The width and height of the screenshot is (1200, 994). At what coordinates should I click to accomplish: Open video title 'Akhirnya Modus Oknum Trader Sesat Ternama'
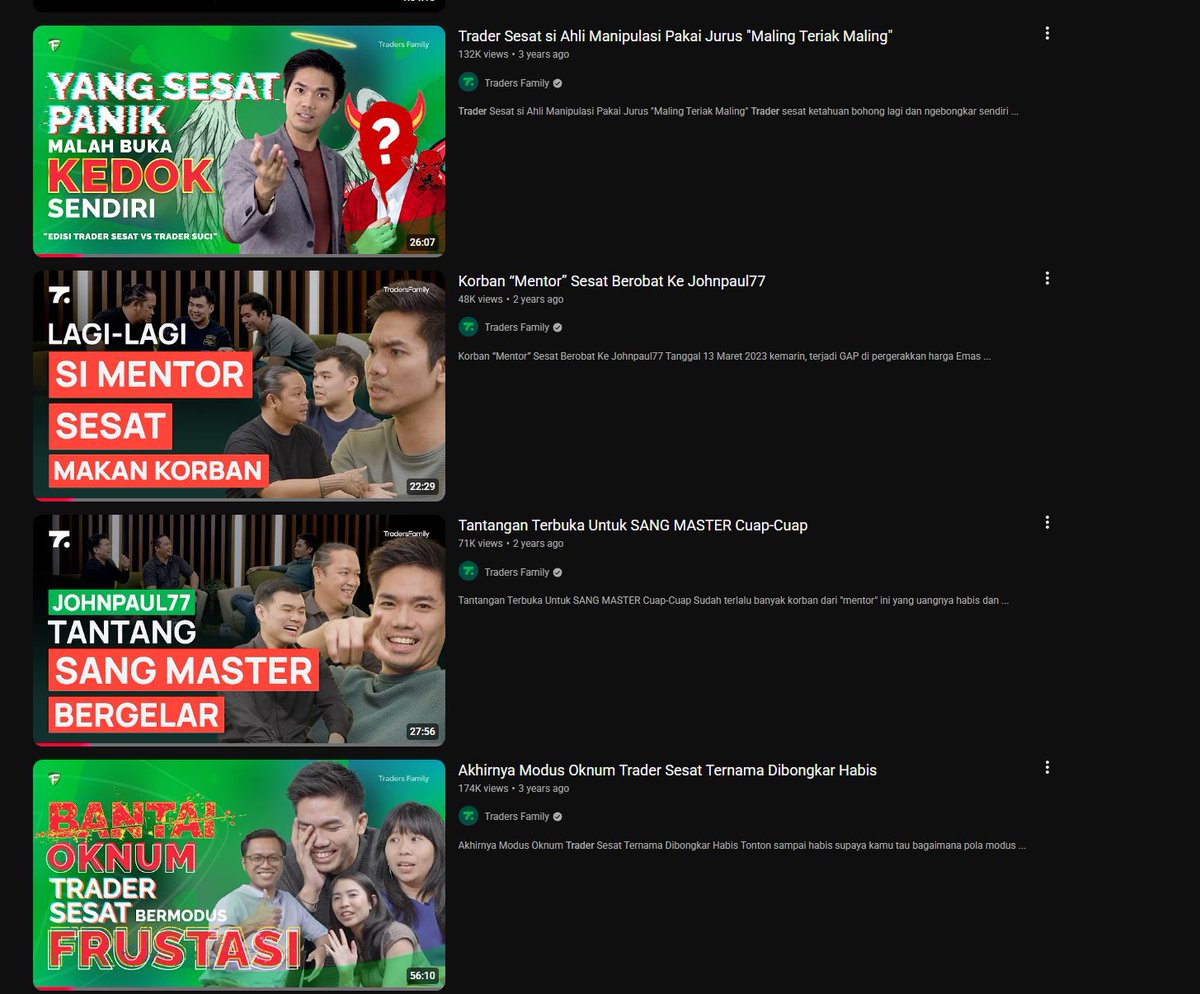pos(667,770)
